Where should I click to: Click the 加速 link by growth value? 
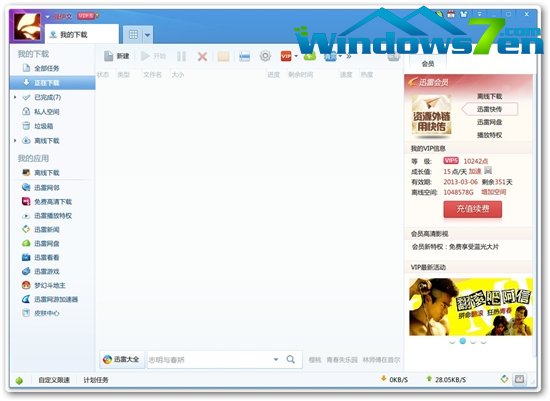click(475, 171)
